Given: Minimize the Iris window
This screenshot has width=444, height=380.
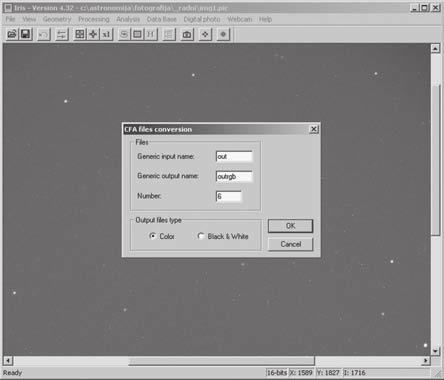Looking at the screenshot, I should click(415, 8).
